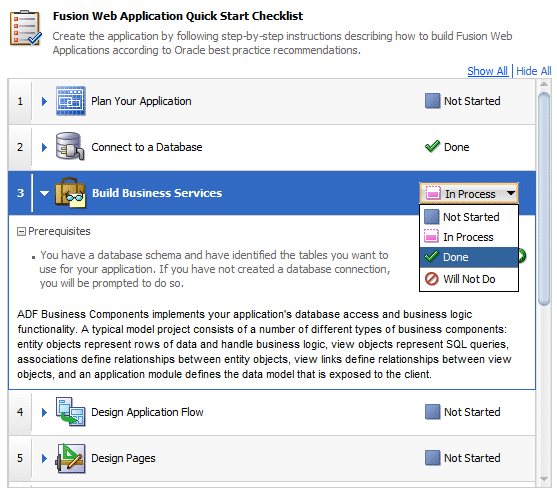Image resolution: width=557 pixels, height=495 pixels.
Task: Click the Fusion Web Application Quick Start Checklist heading
Action: (178, 16)
